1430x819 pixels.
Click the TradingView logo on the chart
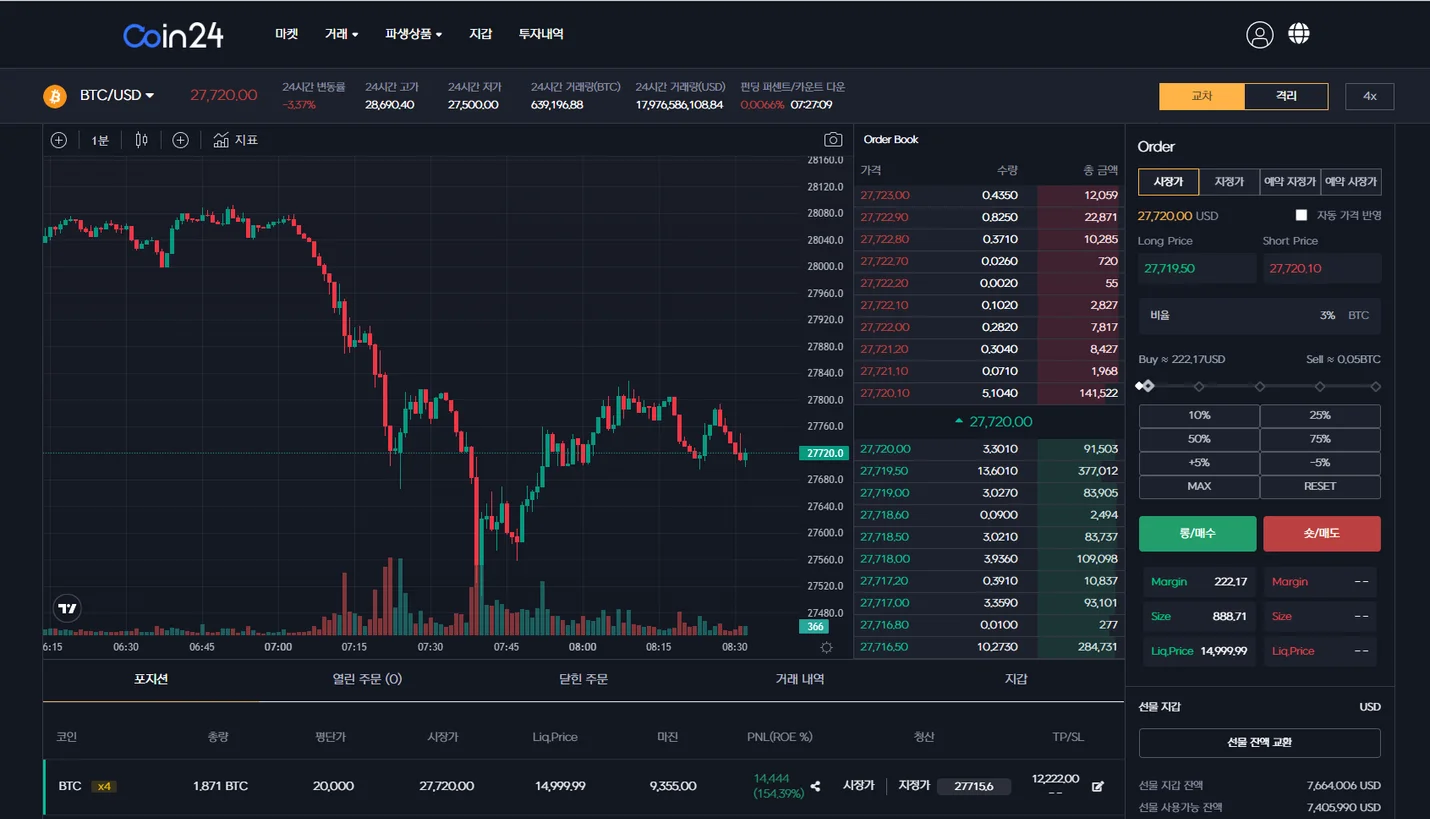[67, 608]
